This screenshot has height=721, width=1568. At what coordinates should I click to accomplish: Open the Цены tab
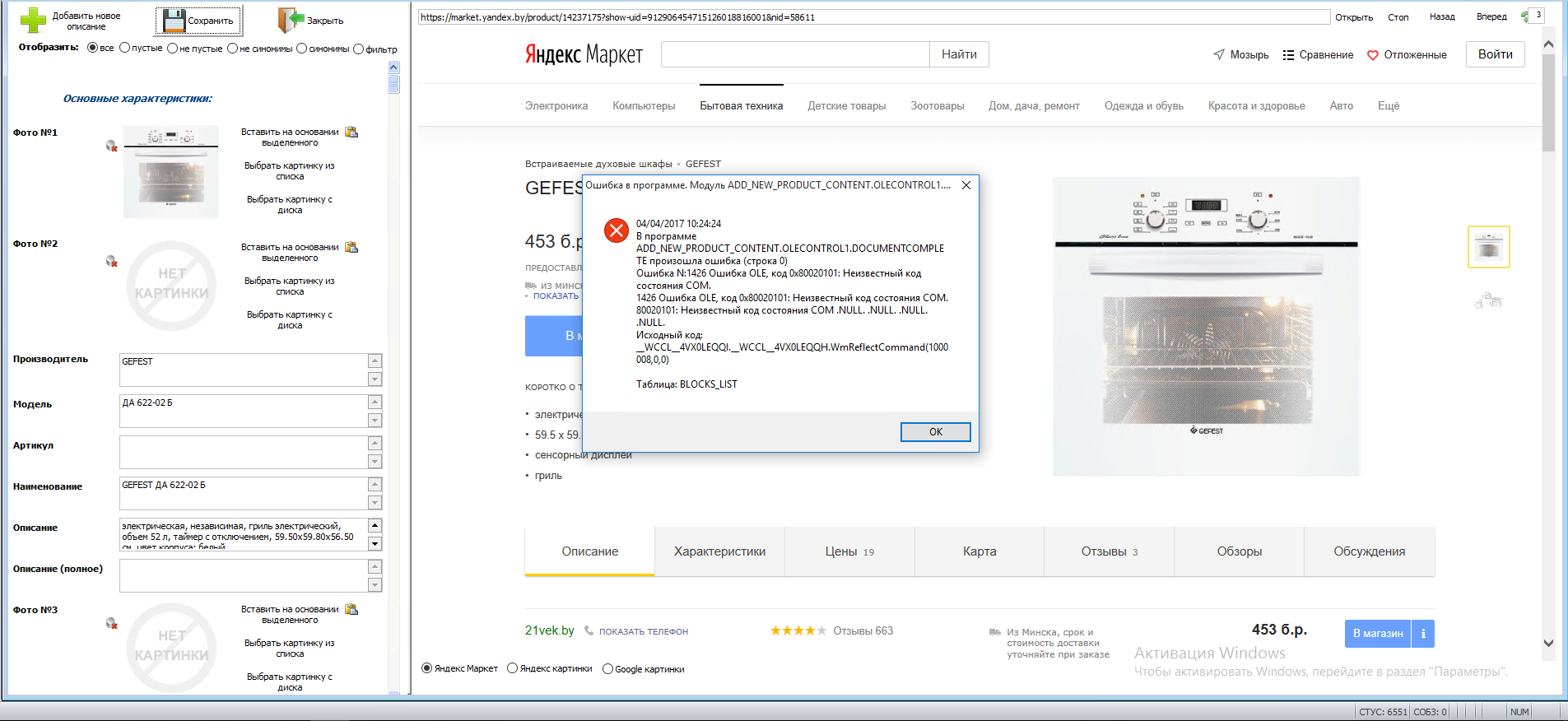pyautogui.click(x=850, y=551)
